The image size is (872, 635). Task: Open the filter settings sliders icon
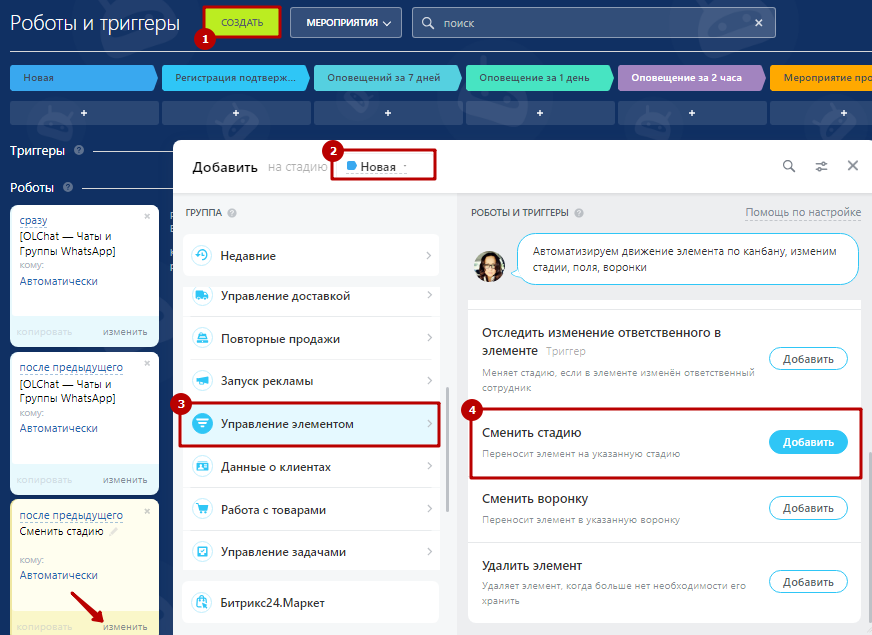click(821, 166)
